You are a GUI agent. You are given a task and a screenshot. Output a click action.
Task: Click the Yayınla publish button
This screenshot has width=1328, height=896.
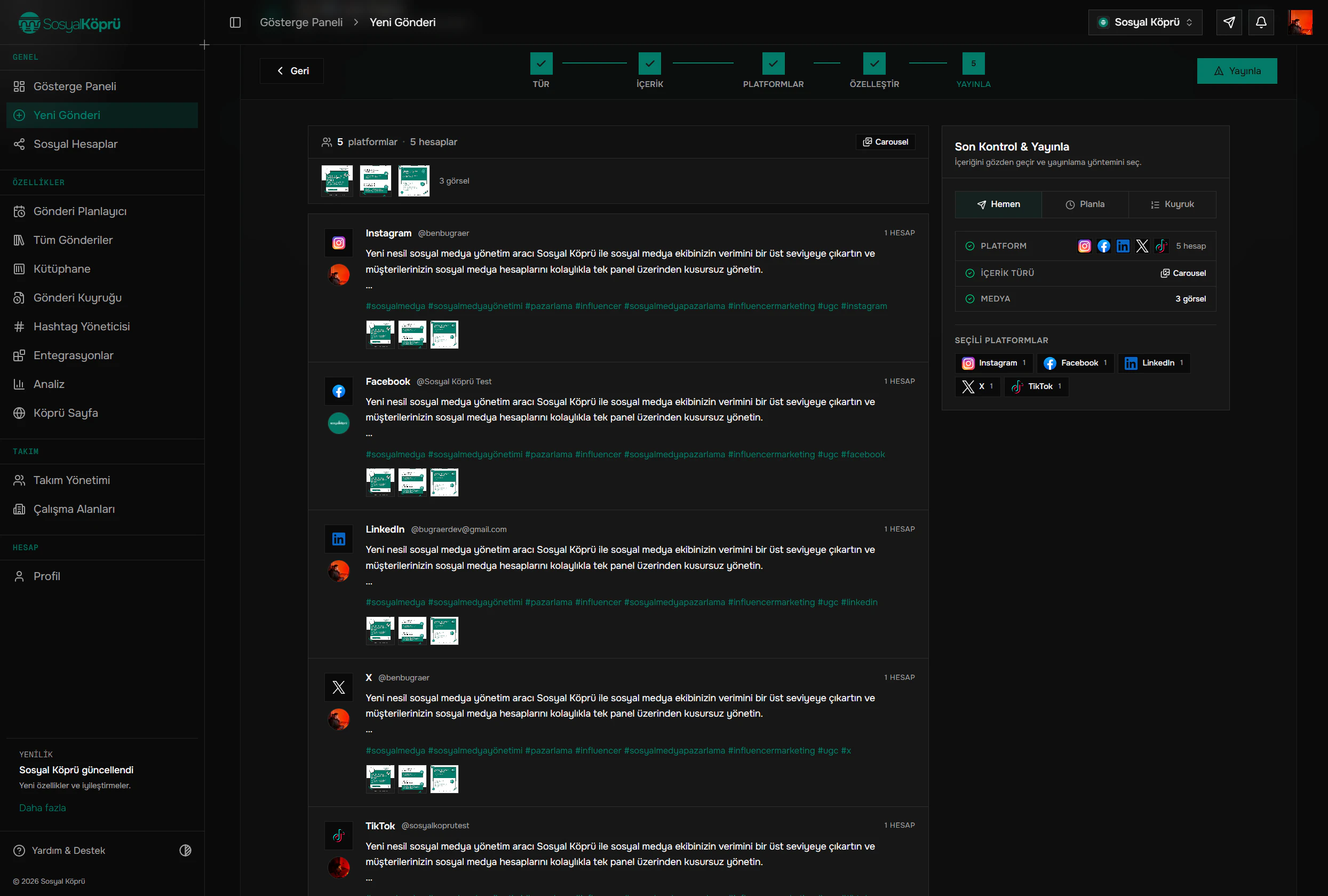tap(1237, 71)
